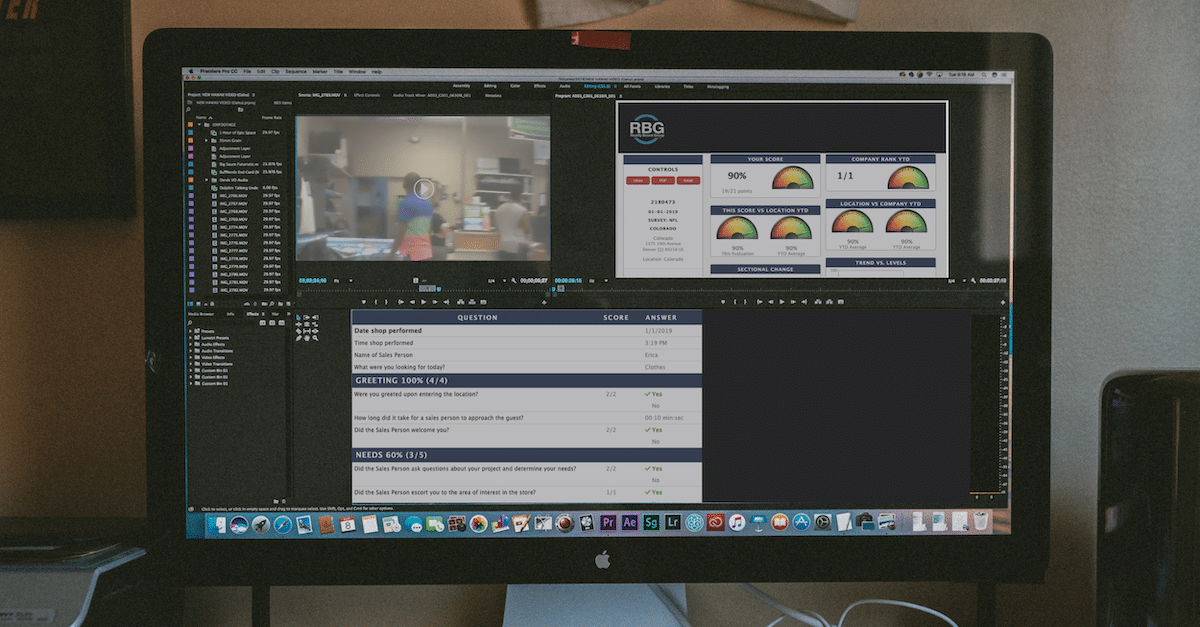Image resolution: width=1200 pixels, height=627 pixels.
Task: Switch to the Color workspace tab
Action: click(516, 87)
